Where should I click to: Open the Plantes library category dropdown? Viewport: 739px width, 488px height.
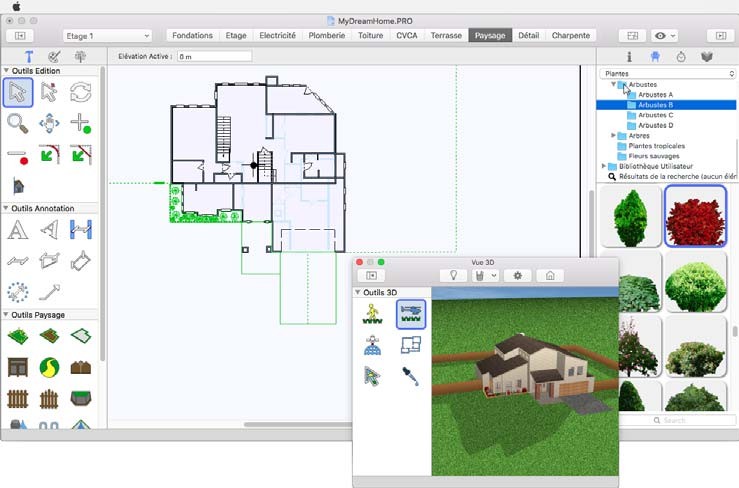[668, 74]
